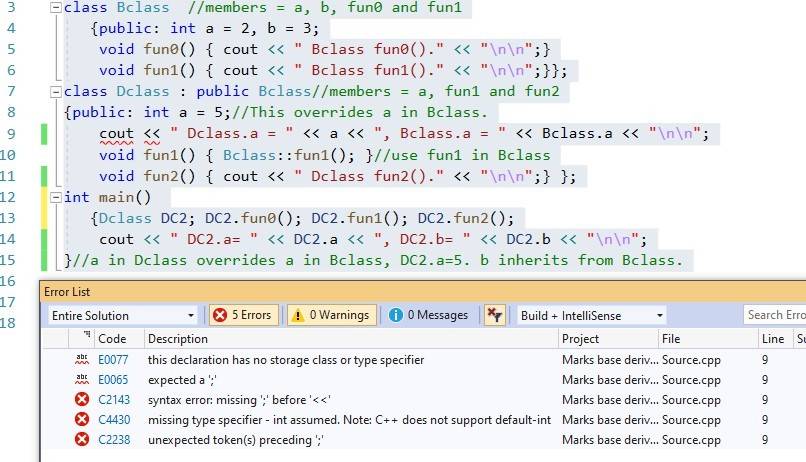Click the IntelliSense icon on E0077 row
Screen dimensions: 806x462
click(x=82, y=359)
